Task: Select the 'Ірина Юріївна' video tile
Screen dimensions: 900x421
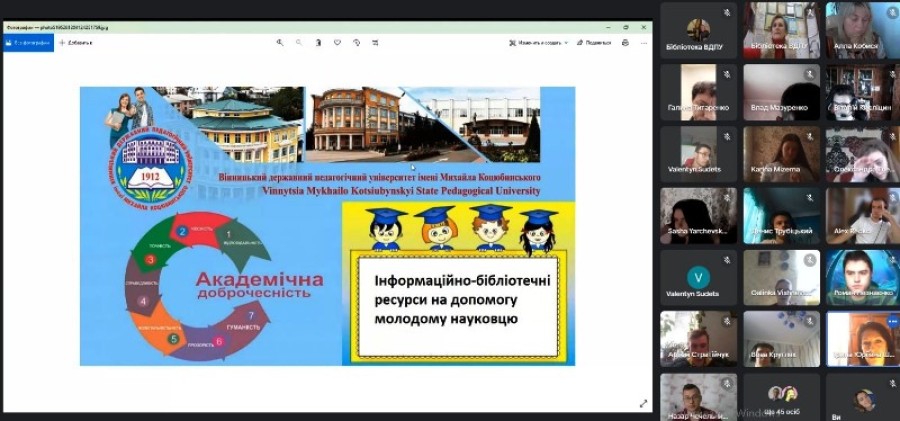Action: (863, 339)
